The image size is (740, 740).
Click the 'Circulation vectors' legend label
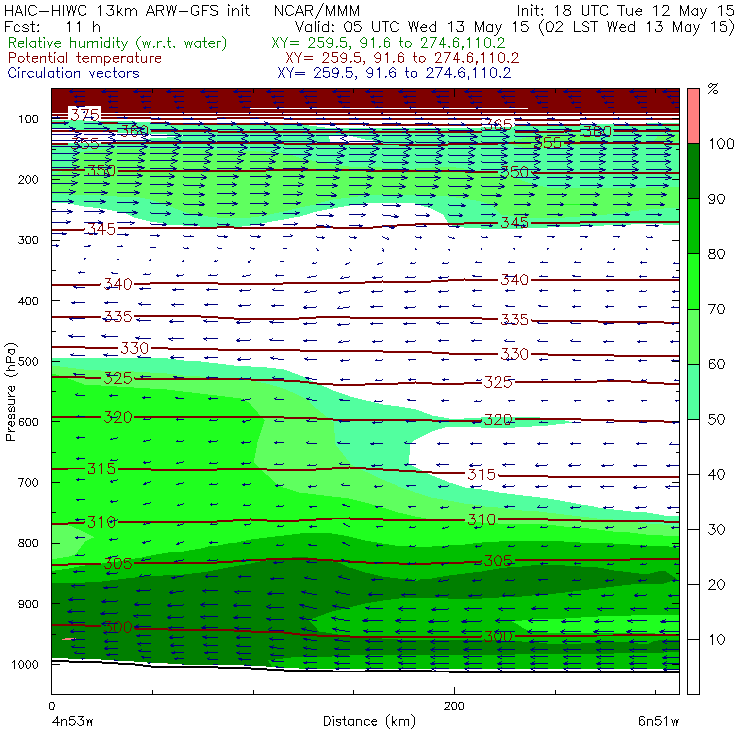(74, 73)
